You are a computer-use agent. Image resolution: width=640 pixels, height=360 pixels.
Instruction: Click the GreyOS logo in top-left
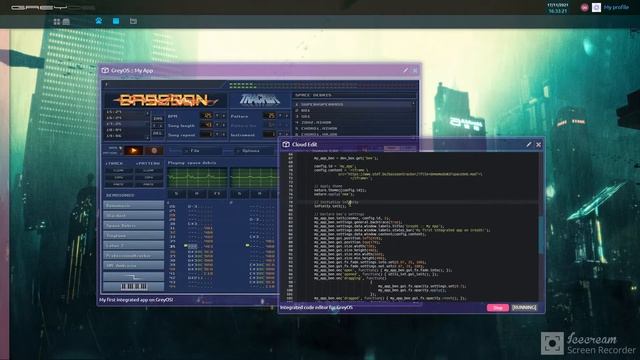tap(52, 7)
